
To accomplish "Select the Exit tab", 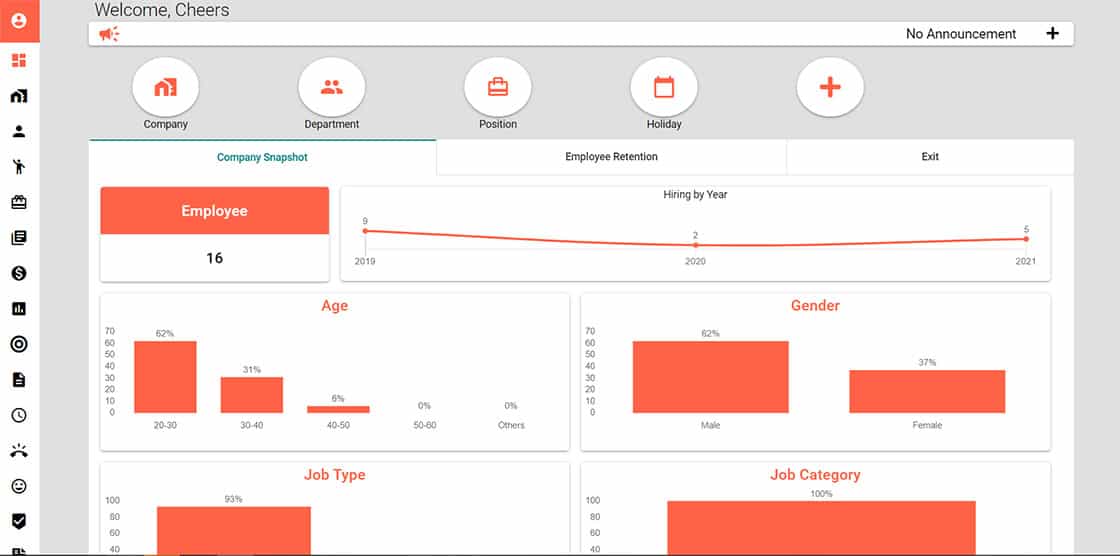I will (x=930, y=157).
